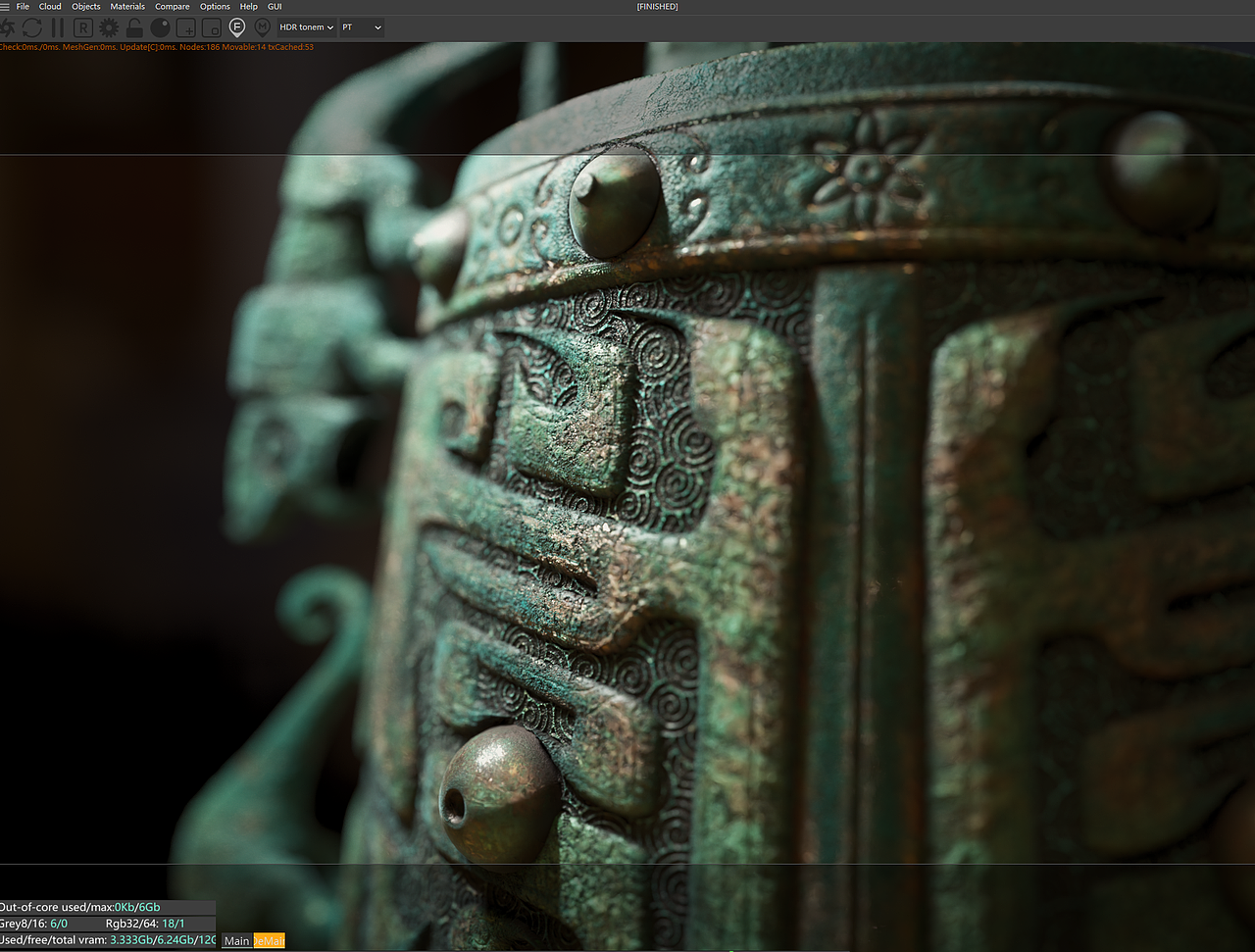This screenshot has width=1255, height=952.
Task: Pause the render
Action: tap(57, 27)
